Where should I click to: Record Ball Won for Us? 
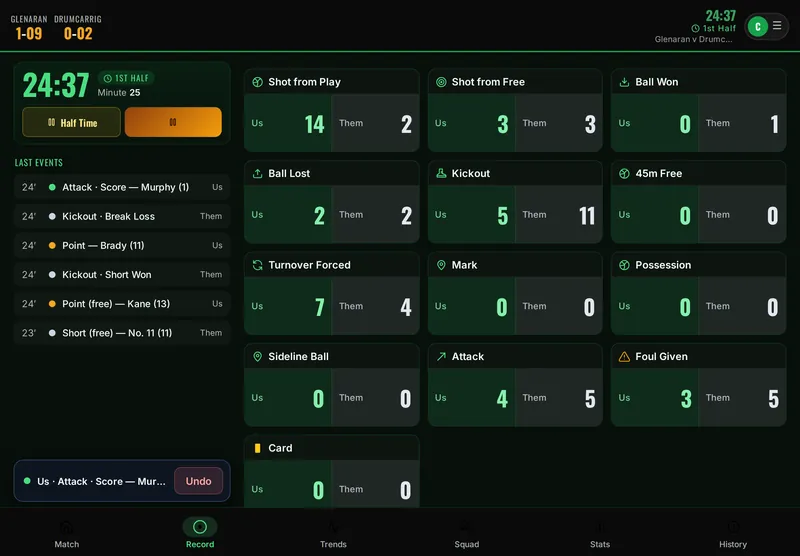[655, 123]
